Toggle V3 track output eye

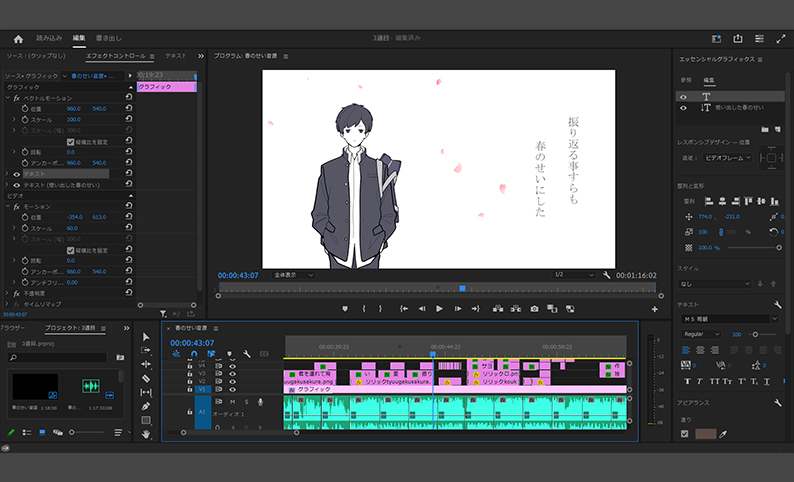click(x=232, y=374)
